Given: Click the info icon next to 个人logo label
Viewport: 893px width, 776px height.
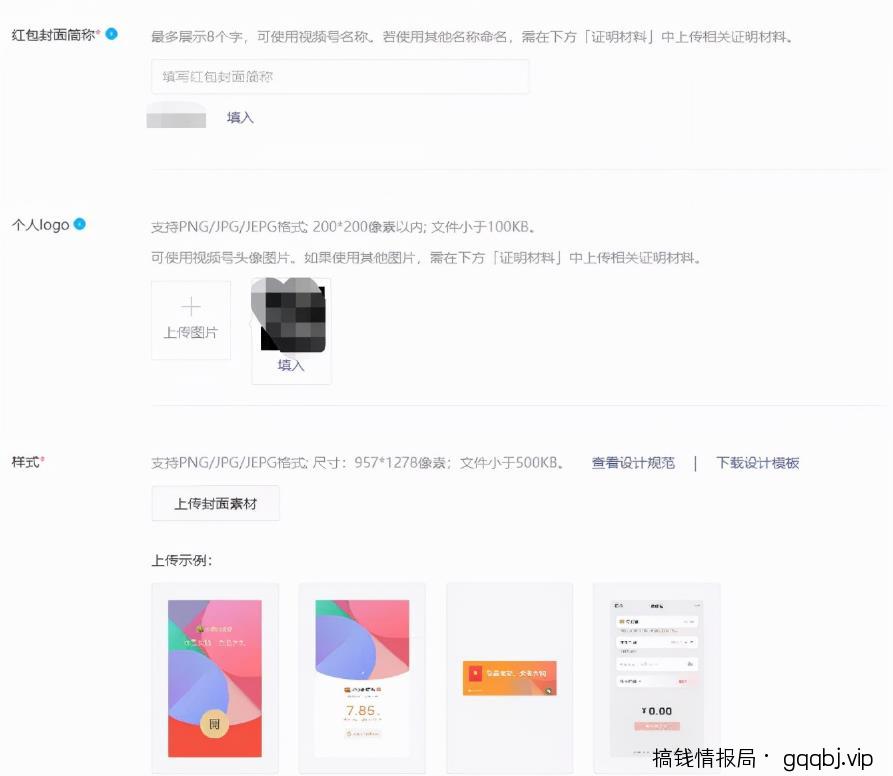Looking at the screenshot, I should tap(82, 225).
